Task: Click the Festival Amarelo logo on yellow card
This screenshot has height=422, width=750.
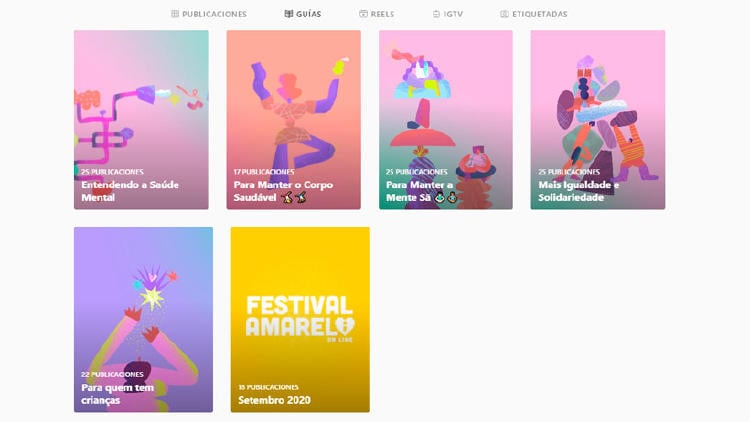Action: 300,318
